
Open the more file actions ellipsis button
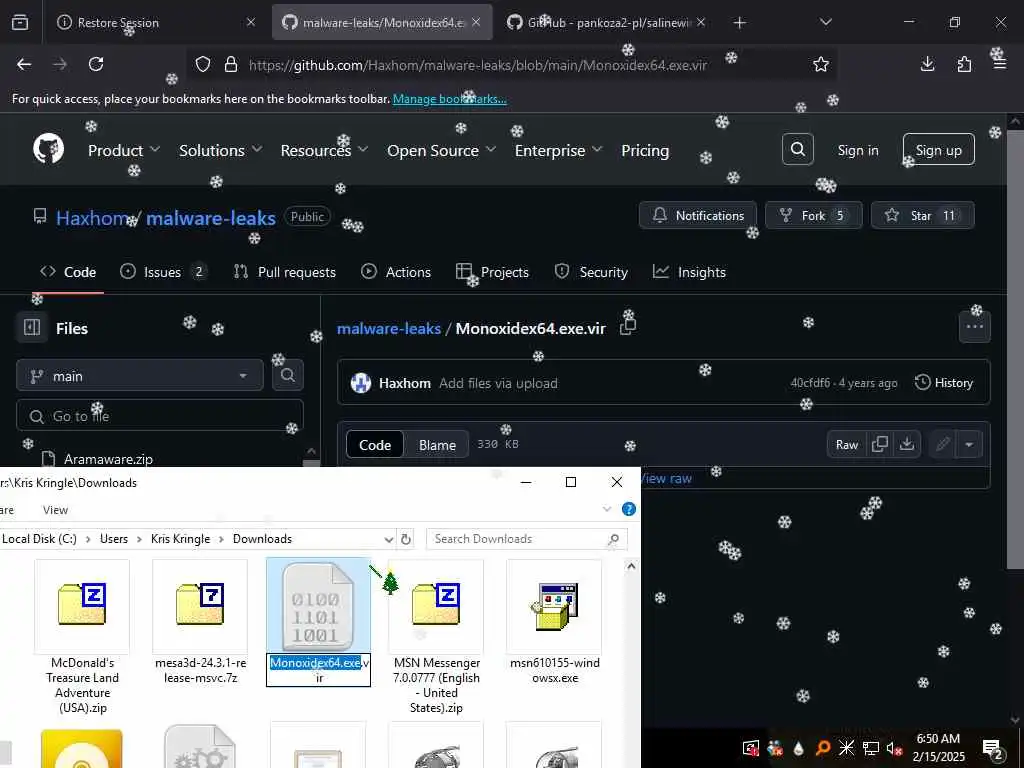[974, 327]
